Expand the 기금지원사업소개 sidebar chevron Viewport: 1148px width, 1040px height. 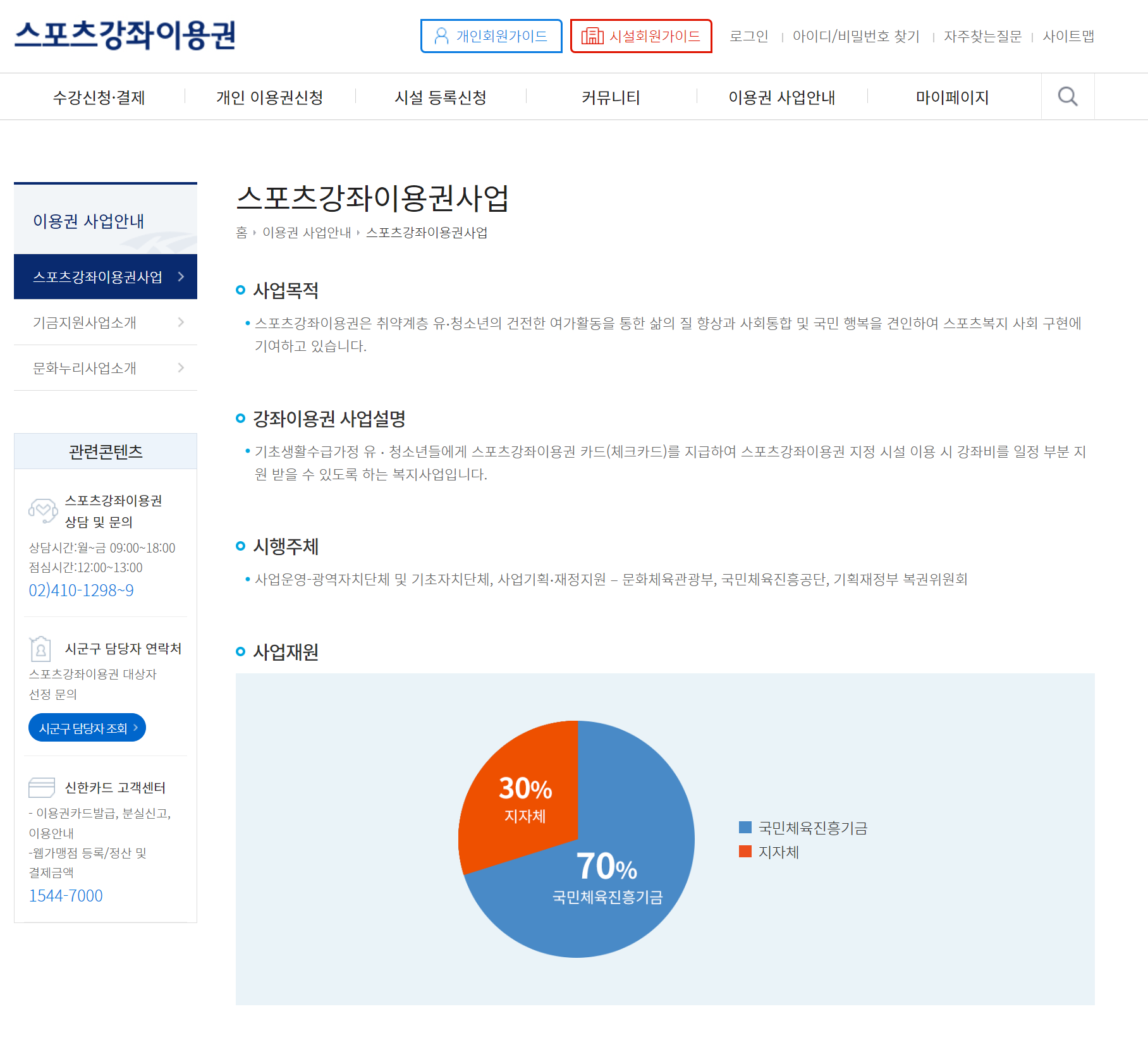tap(181, 322)
